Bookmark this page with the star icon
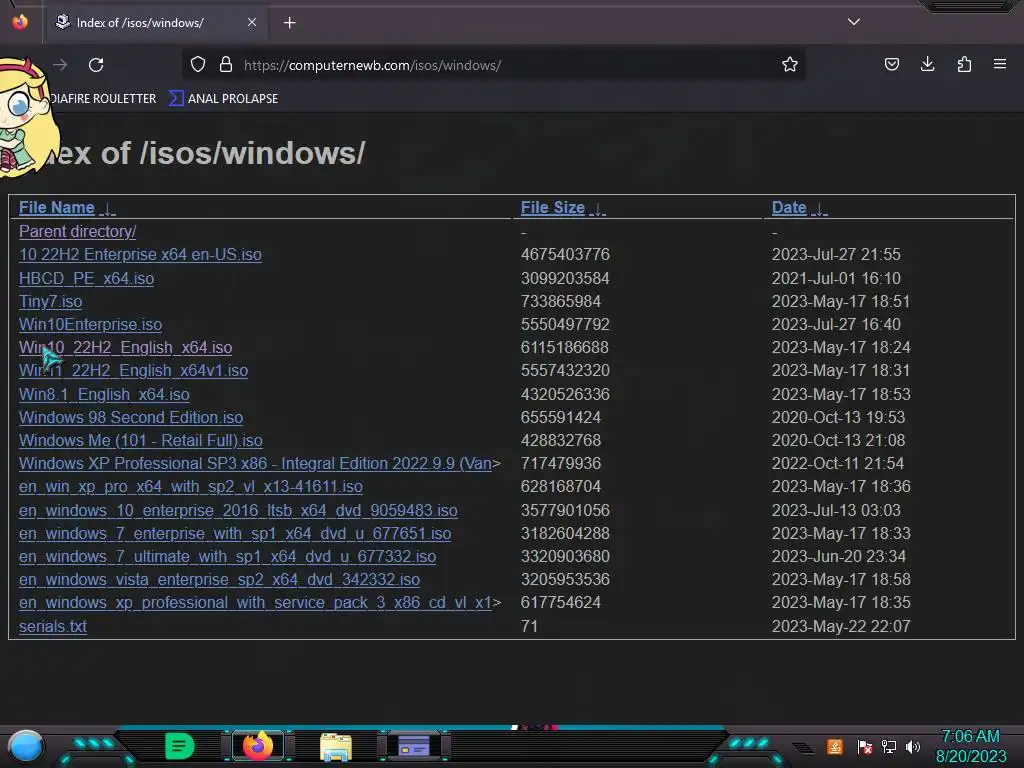The height and width of the screenshot is (768, 1024). (790, 64)
